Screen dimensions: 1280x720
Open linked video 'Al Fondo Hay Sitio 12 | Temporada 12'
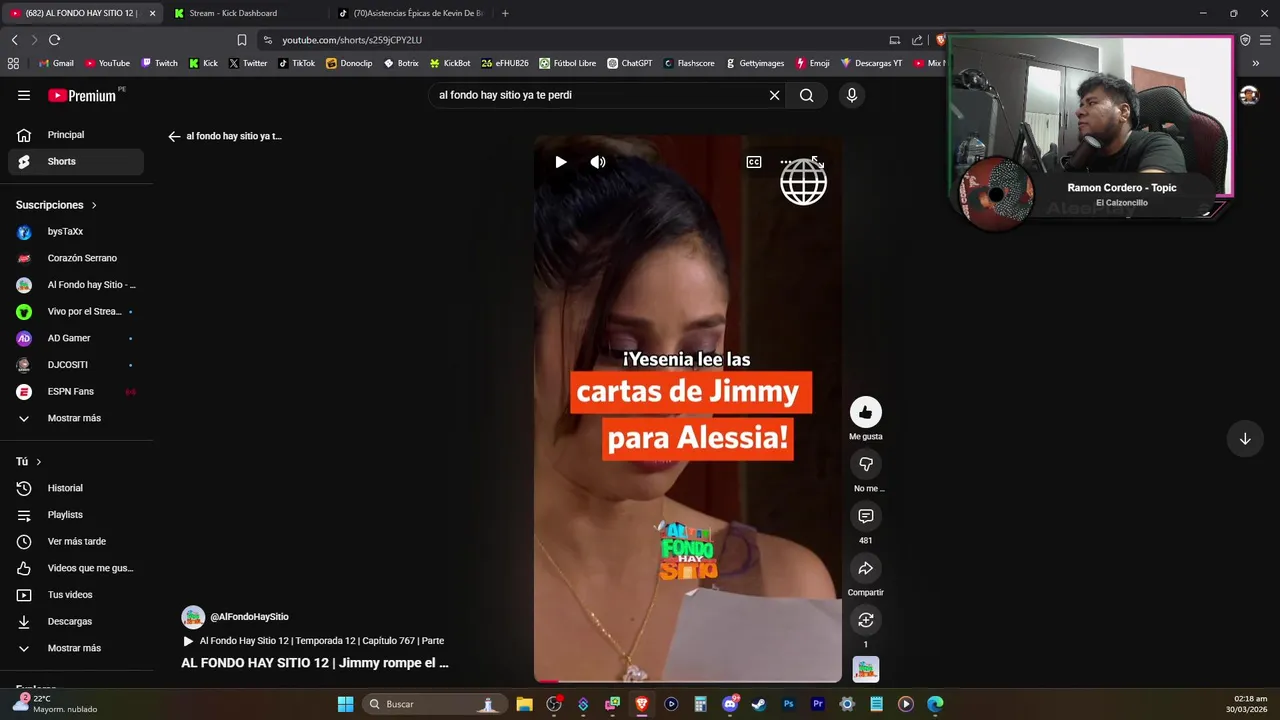(314, 641)
